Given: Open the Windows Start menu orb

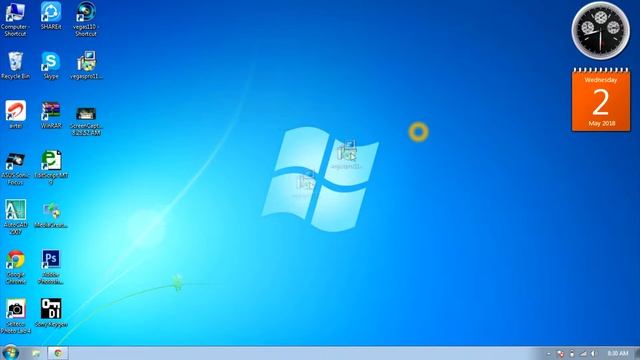Looking at the screenshot, I should pyautogui.click(x=11, y=353).
